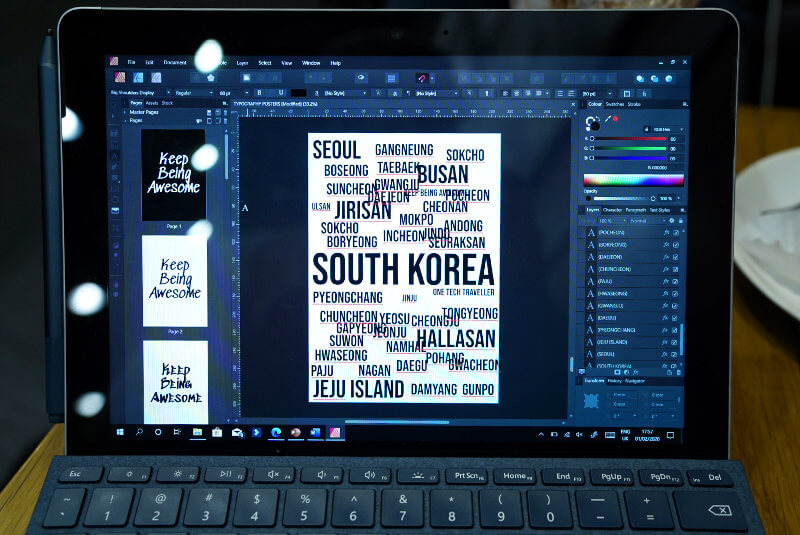Screen dimensions: 800x535
Task: Toggle visibility of the CHUNCHEON layer
Action: (676, 269)
